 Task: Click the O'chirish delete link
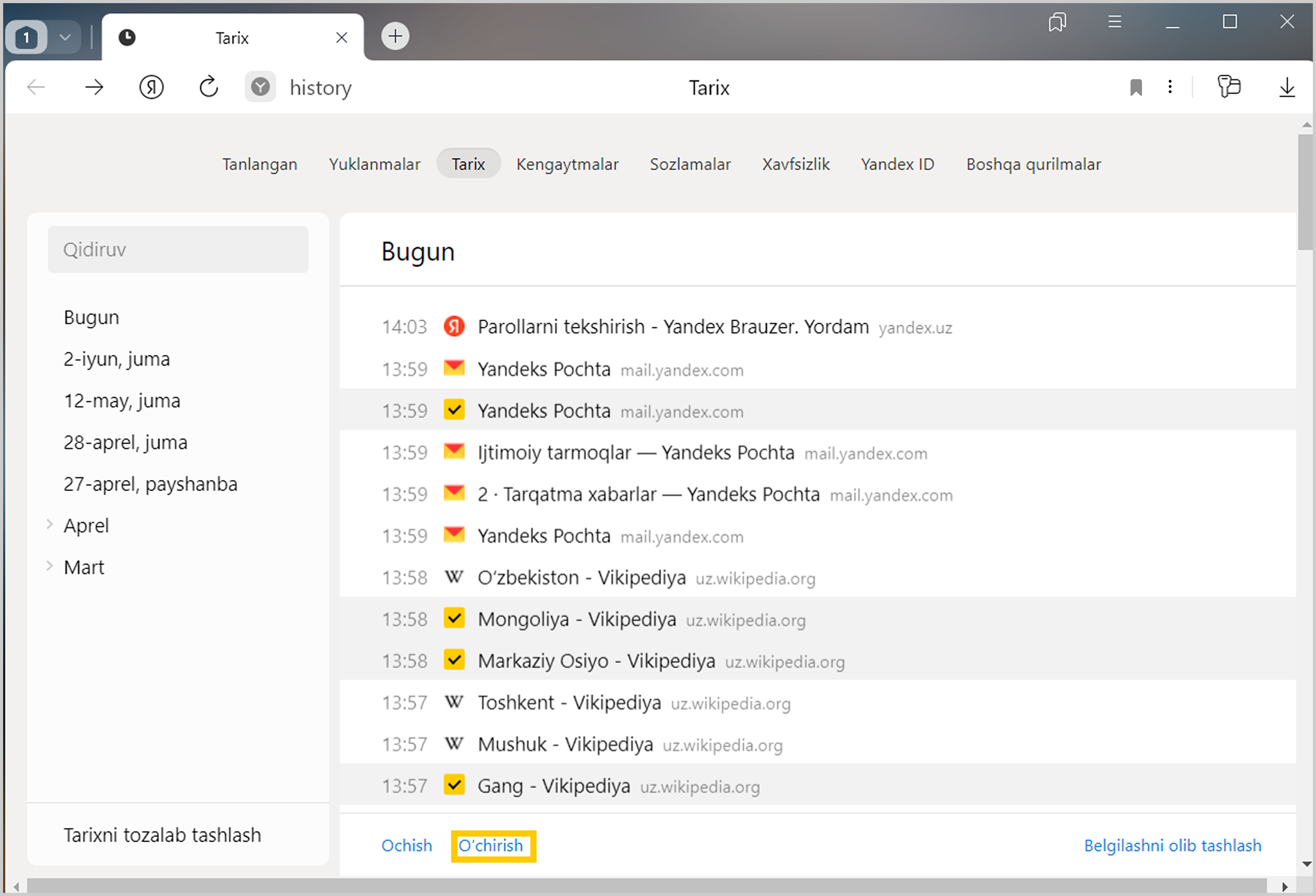(491, 845)
